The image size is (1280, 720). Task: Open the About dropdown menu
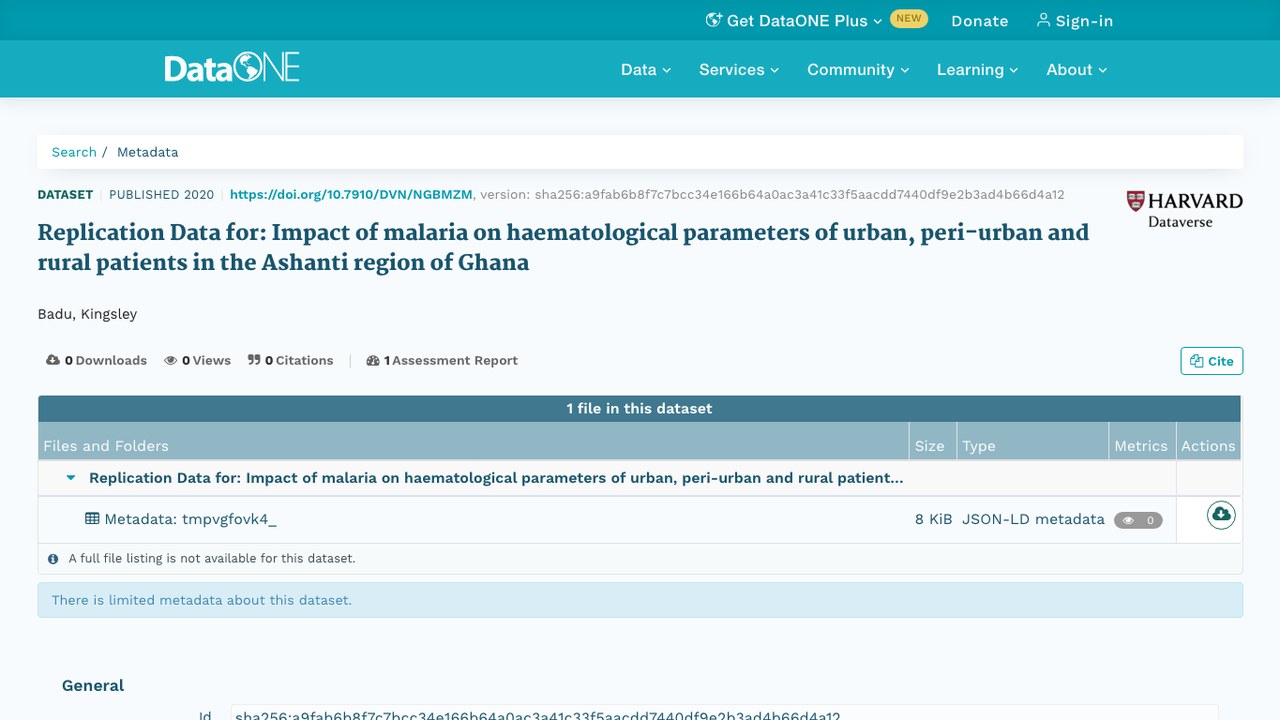pyautogui.click(x=1077, y=69)
